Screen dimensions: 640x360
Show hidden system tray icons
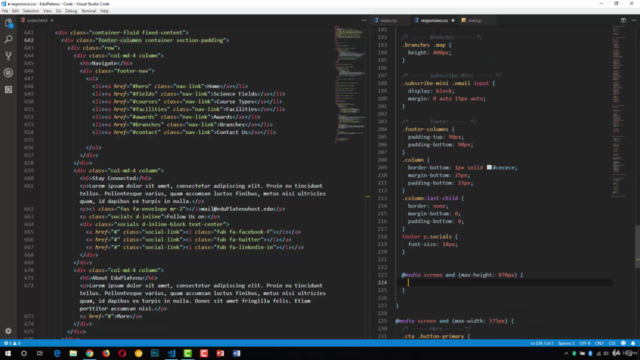(x=566, y=353)
